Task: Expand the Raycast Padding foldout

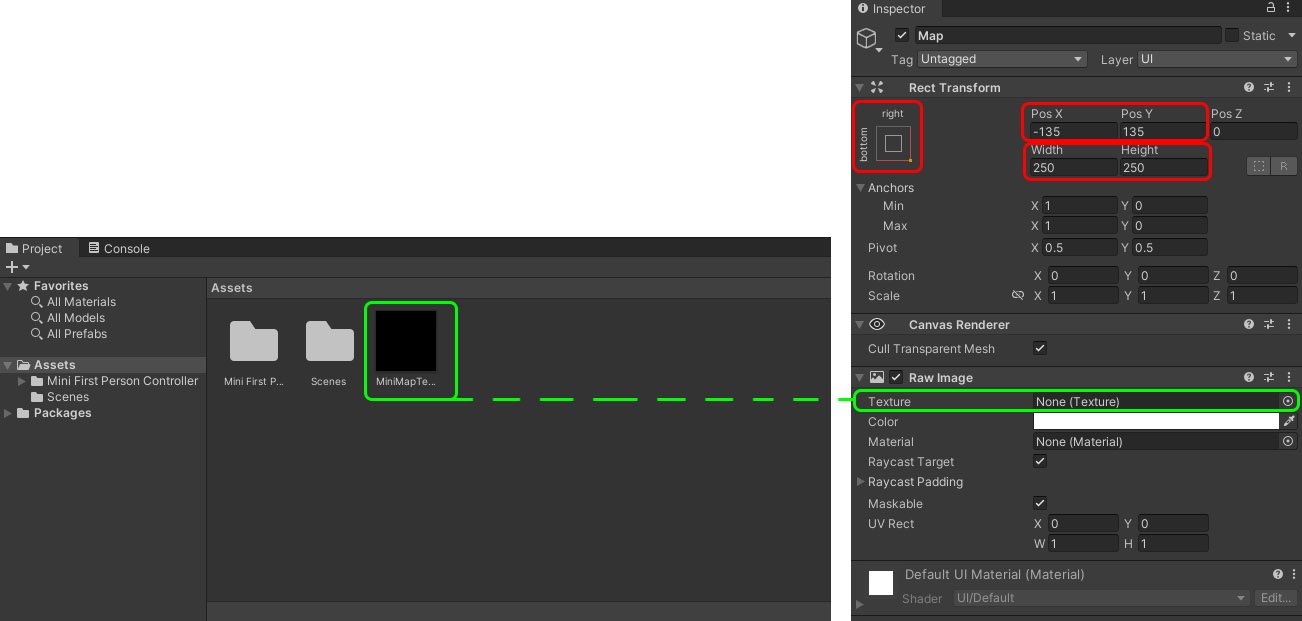Action: tap(860, 482)
